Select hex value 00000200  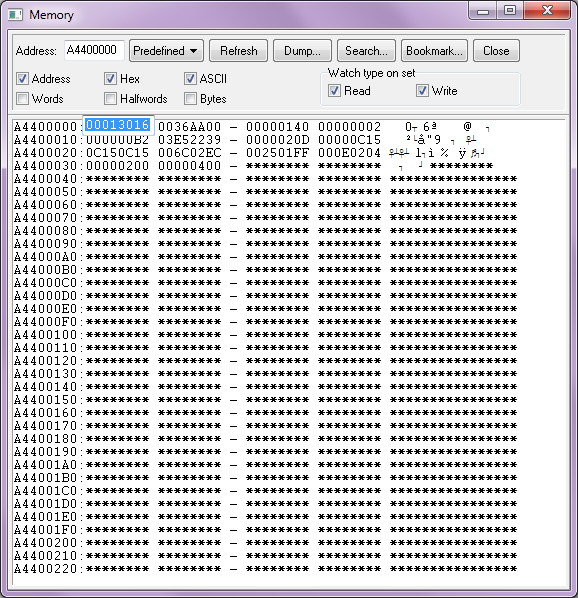tap(117, 166)
